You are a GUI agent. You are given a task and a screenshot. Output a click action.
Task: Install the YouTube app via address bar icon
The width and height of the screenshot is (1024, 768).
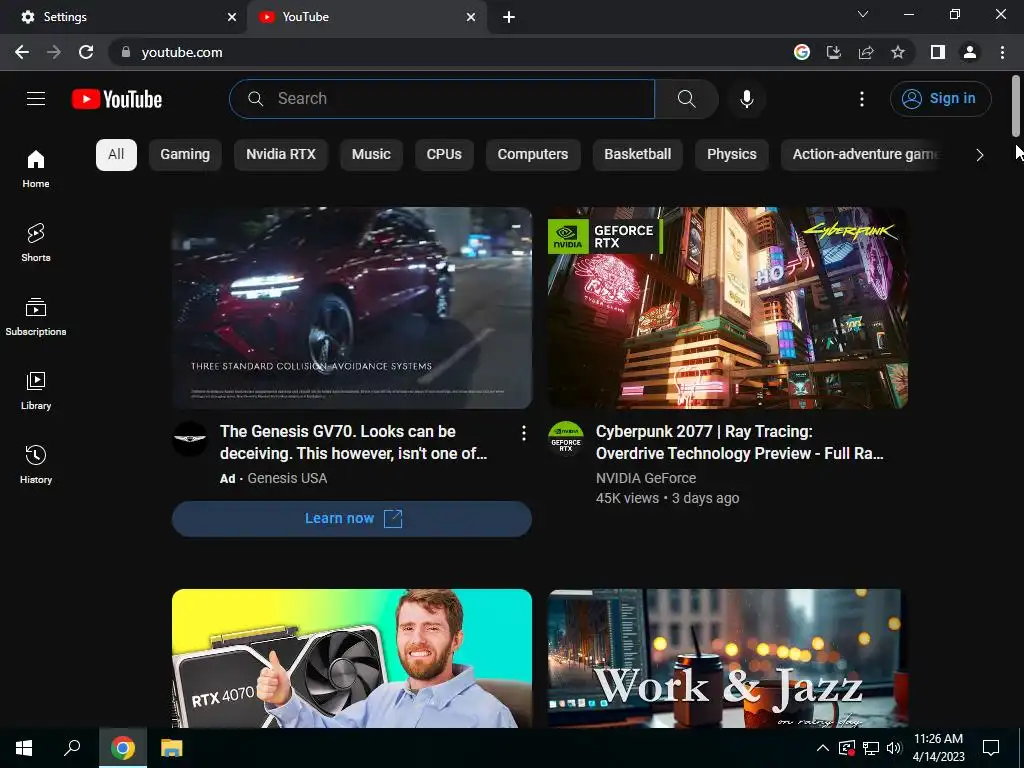pyautogui.click(x=833, y=52)
